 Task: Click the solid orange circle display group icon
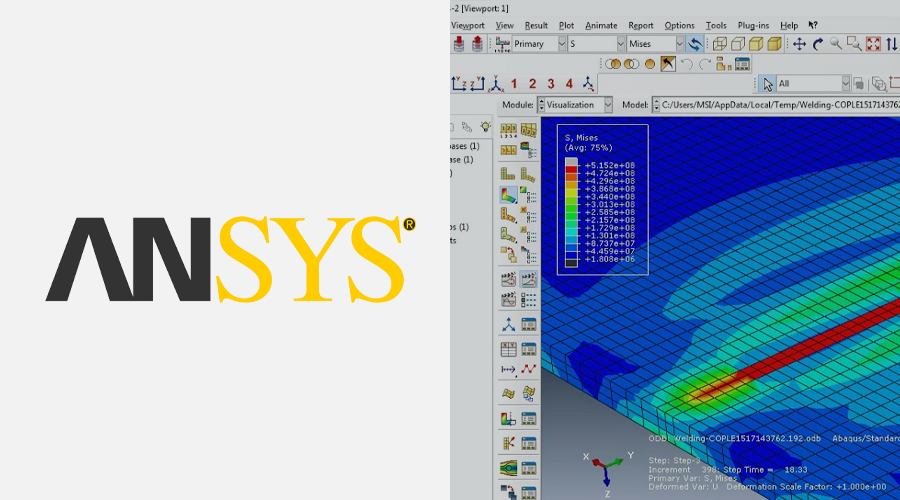point(650,64)
